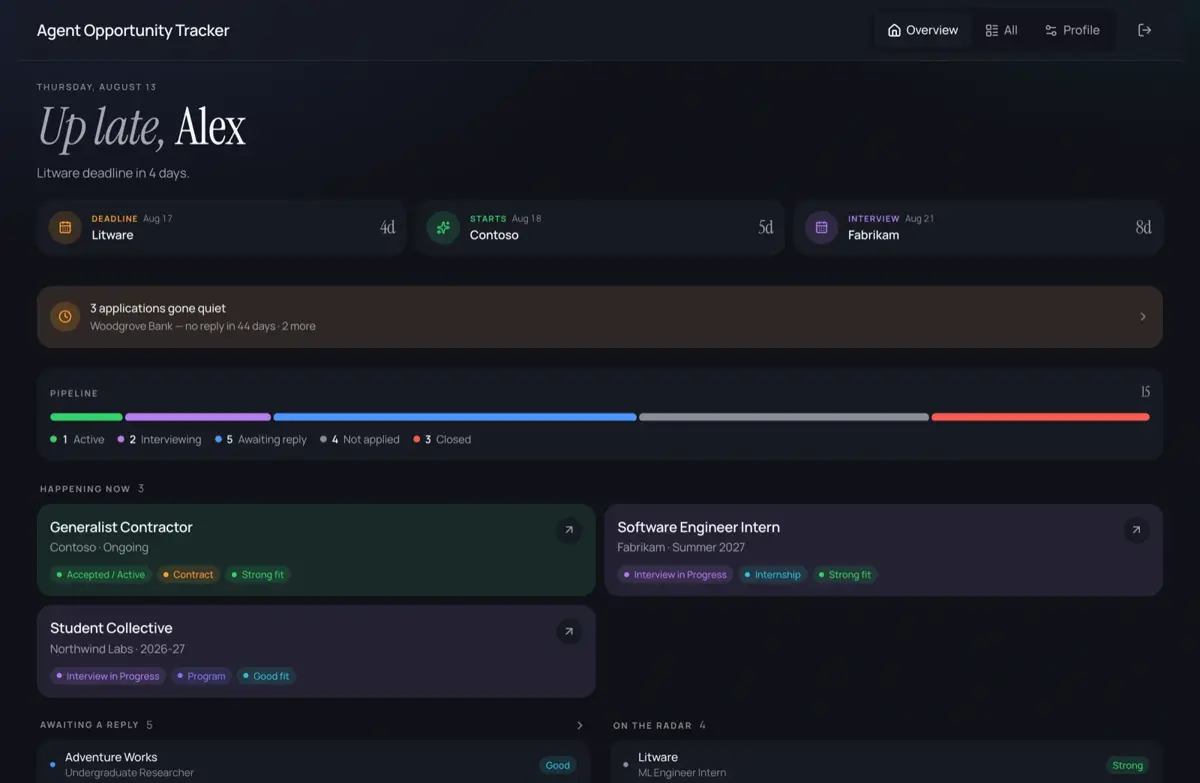Open the Litware deadline card

click(x=222, y=227)
